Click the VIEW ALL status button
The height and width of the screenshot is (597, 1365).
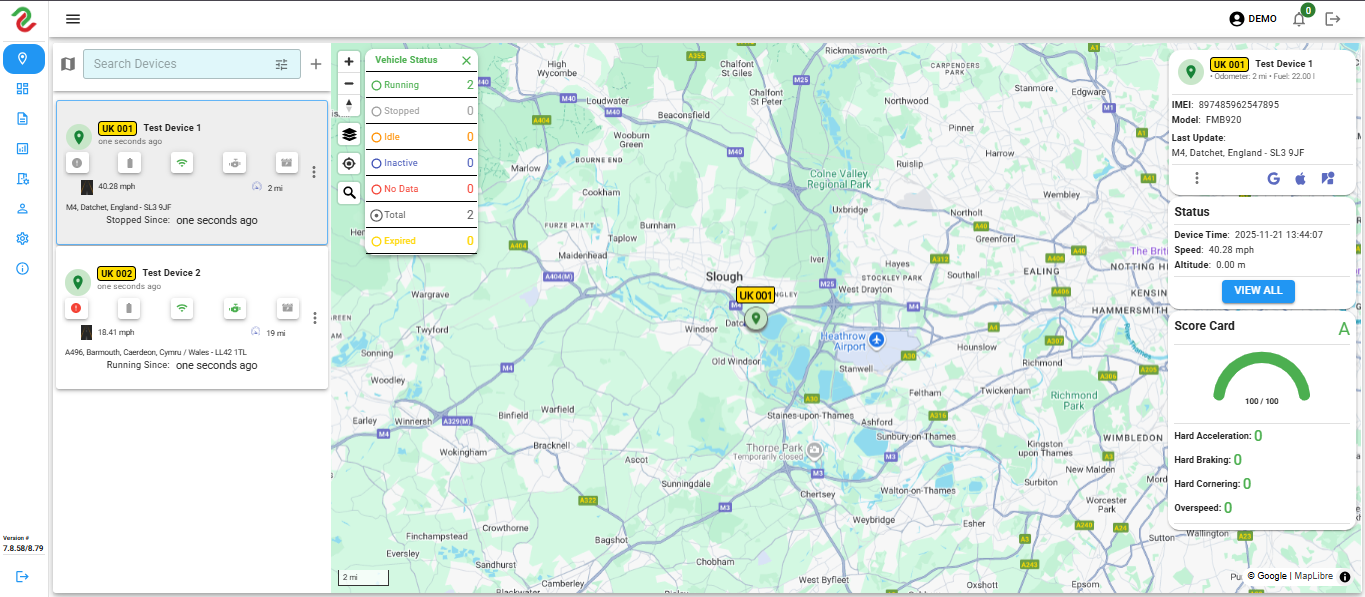tap(1258, 291)
